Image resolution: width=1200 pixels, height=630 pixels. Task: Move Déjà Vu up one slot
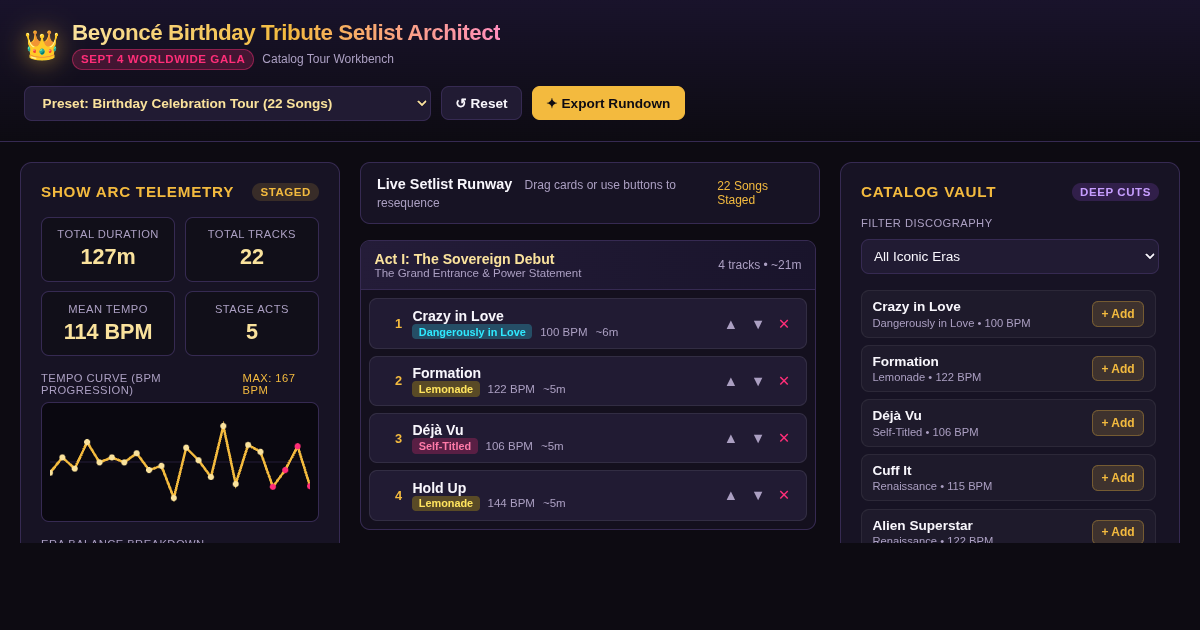pyautogui.click(x=731, y=438)
